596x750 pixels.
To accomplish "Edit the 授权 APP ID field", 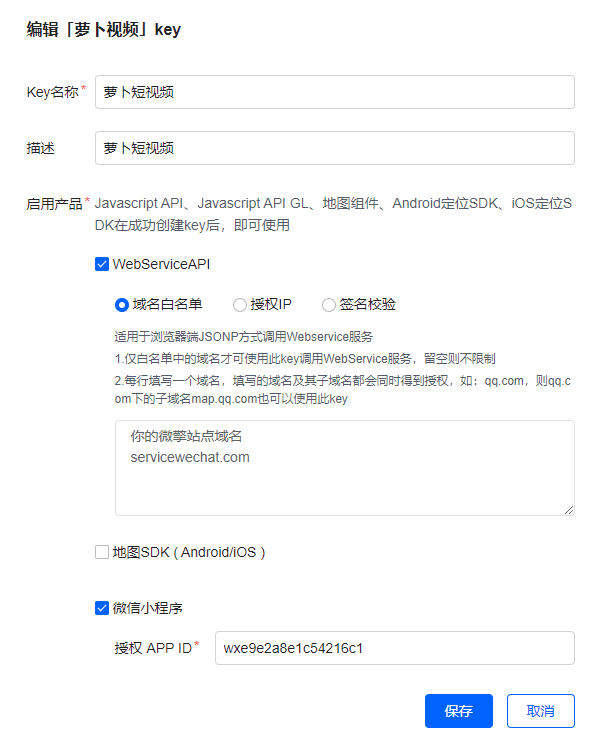I will tap(395, 648).
